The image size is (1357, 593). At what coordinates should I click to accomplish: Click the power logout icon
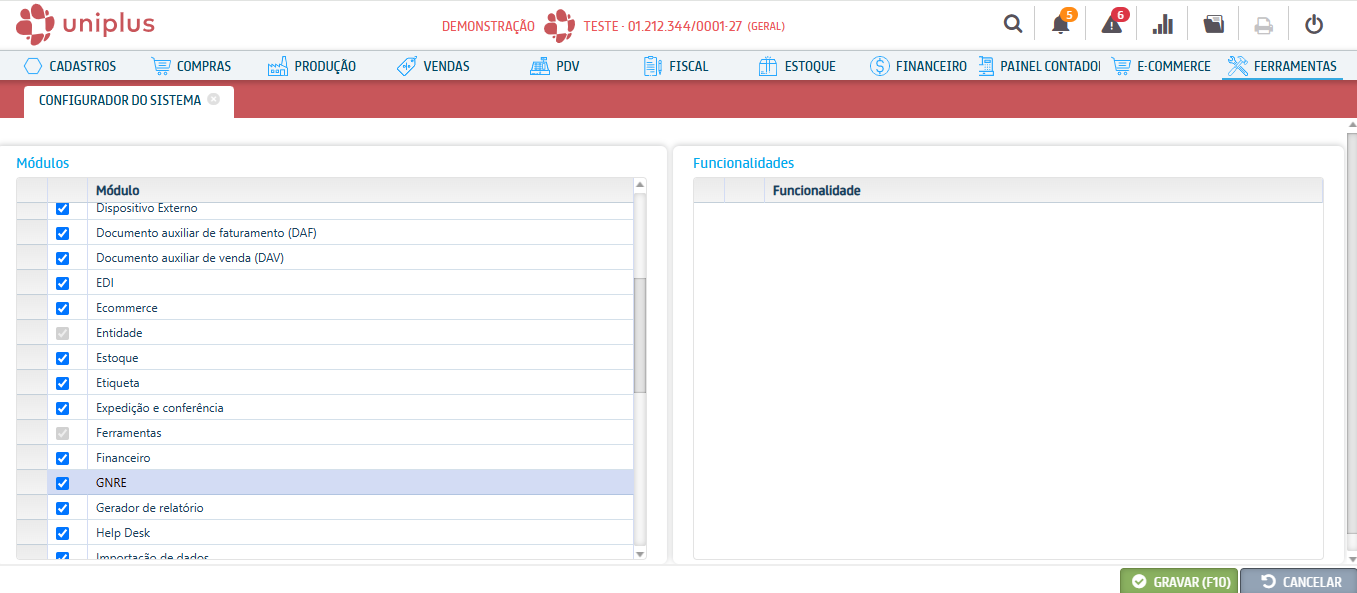(1314, 25)
